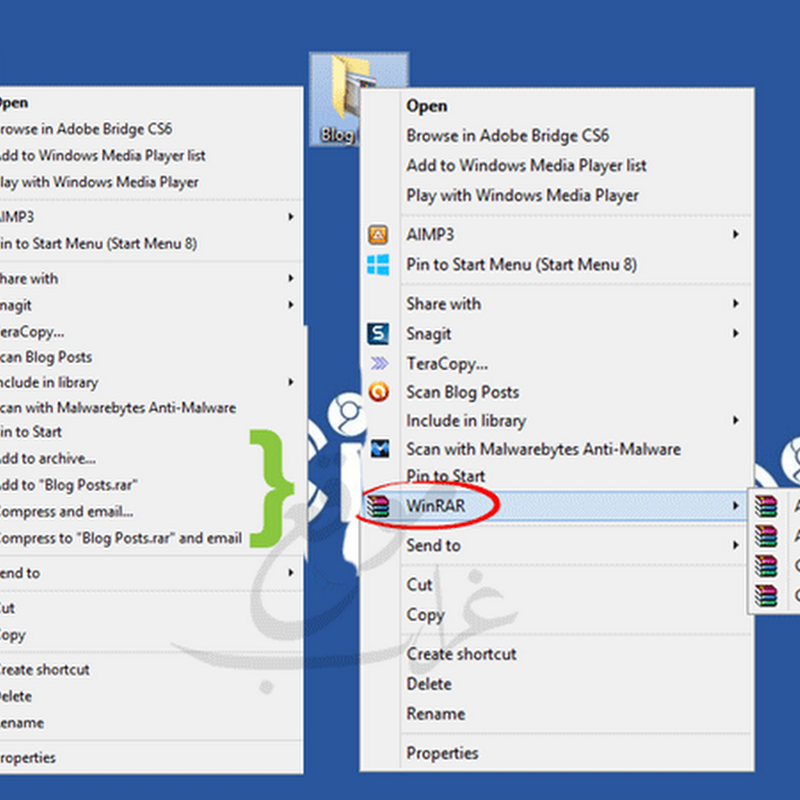The image size is (800, 800).
Task: Select Compress to "Blog Posts.rar" and email
Action: point(120,538)
